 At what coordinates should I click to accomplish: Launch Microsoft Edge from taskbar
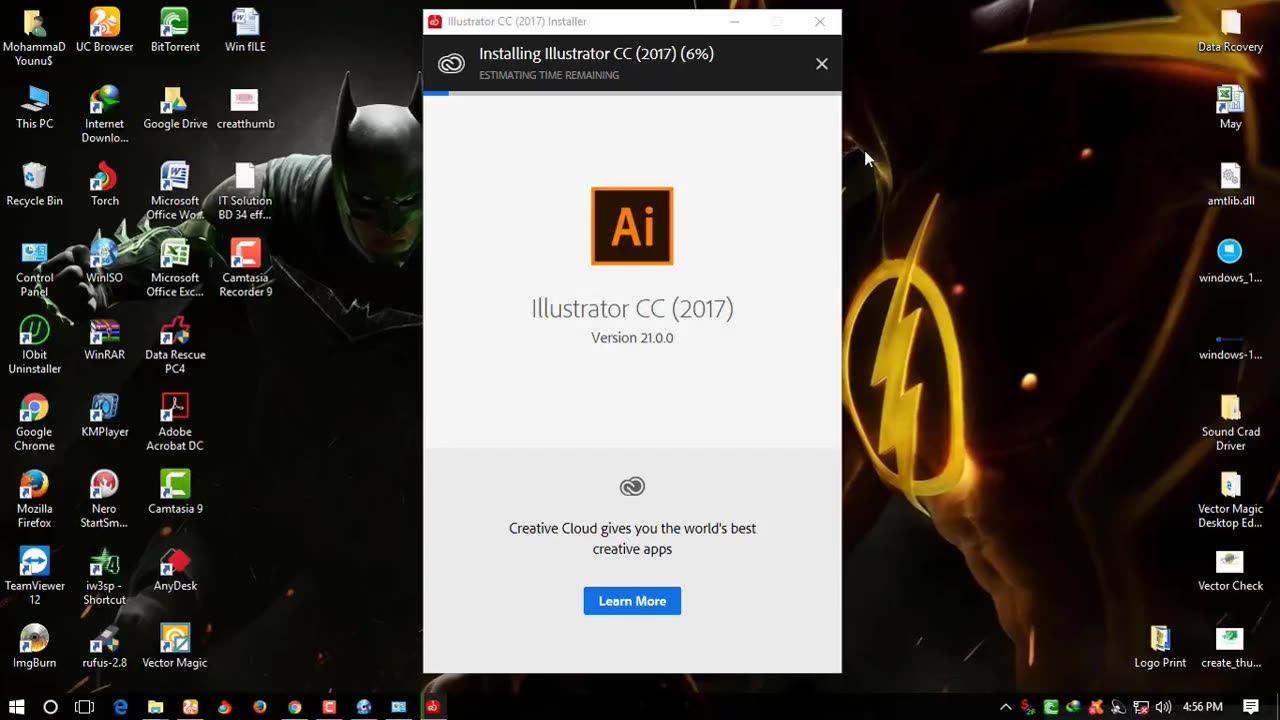pos(120,707)
